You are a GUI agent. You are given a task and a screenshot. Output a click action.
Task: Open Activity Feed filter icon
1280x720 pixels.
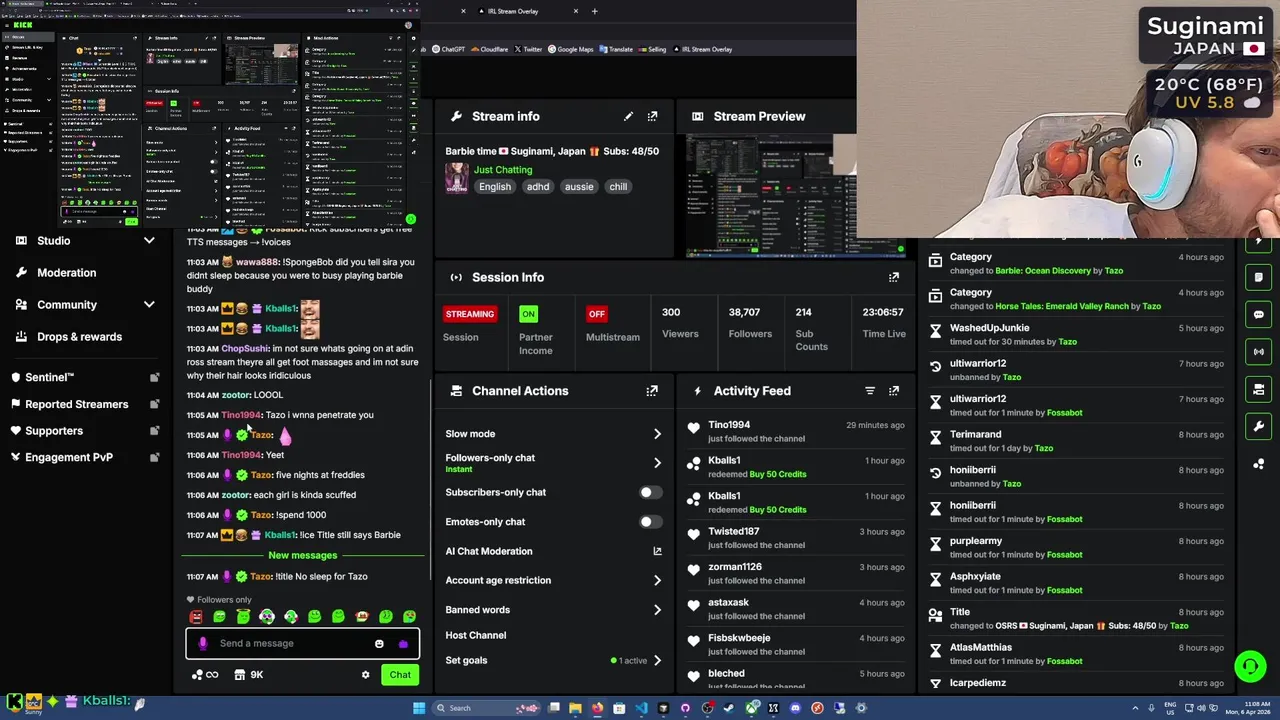click(870, 391)
